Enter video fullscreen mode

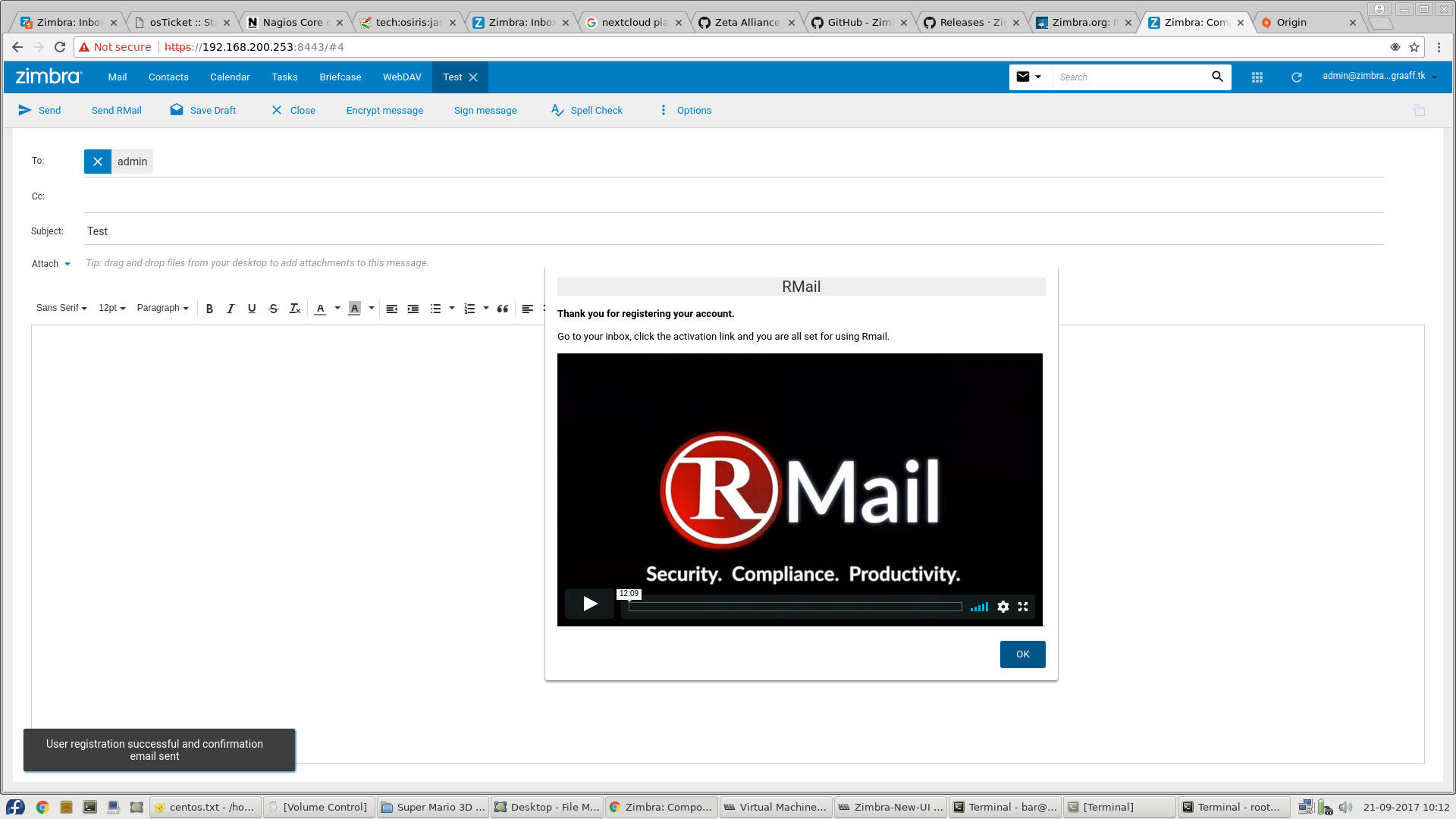1023,607
